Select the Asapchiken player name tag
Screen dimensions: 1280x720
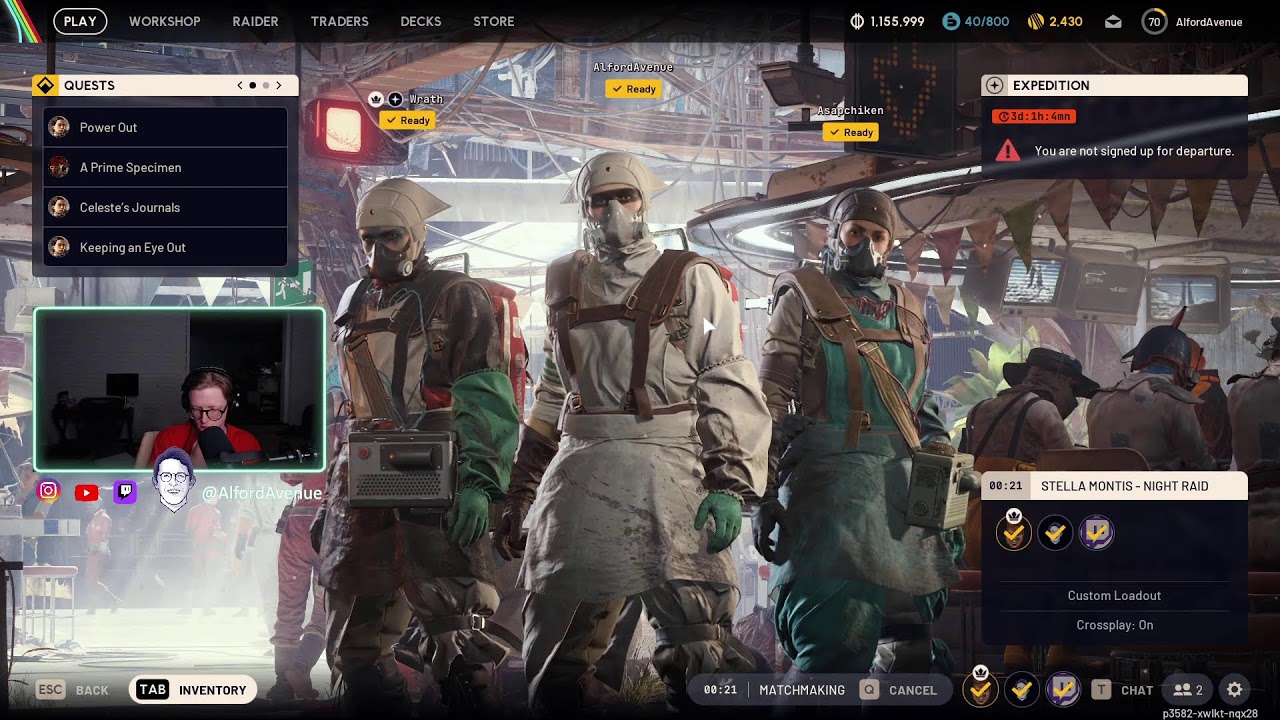(x=850, y=111)
